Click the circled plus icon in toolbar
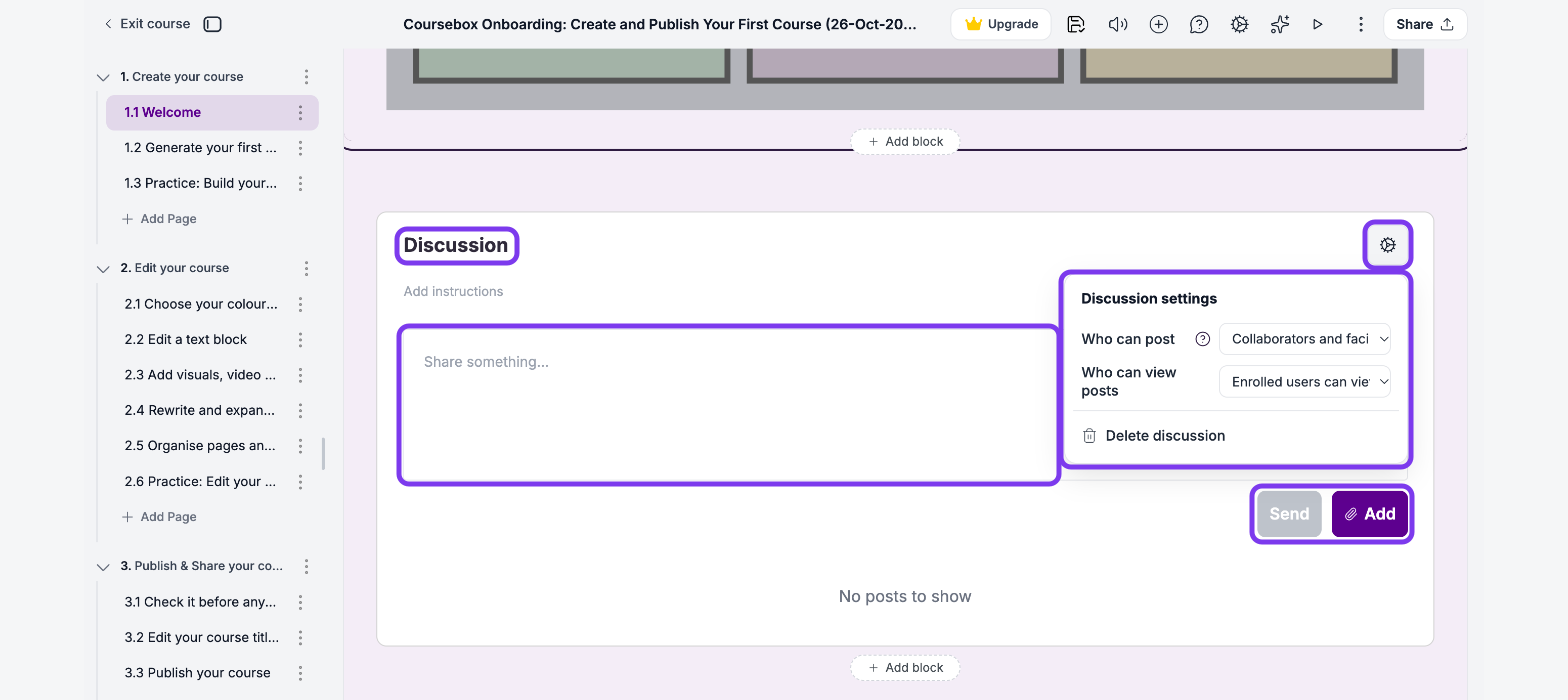The height and width of the screenshot is (700, 1568). 1158,24
